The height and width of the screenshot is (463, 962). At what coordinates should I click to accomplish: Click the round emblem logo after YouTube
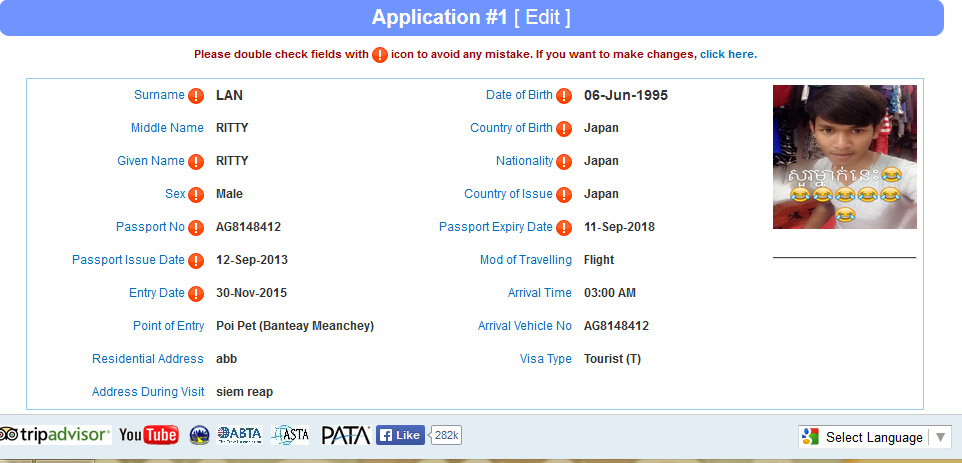coord(199,435)
